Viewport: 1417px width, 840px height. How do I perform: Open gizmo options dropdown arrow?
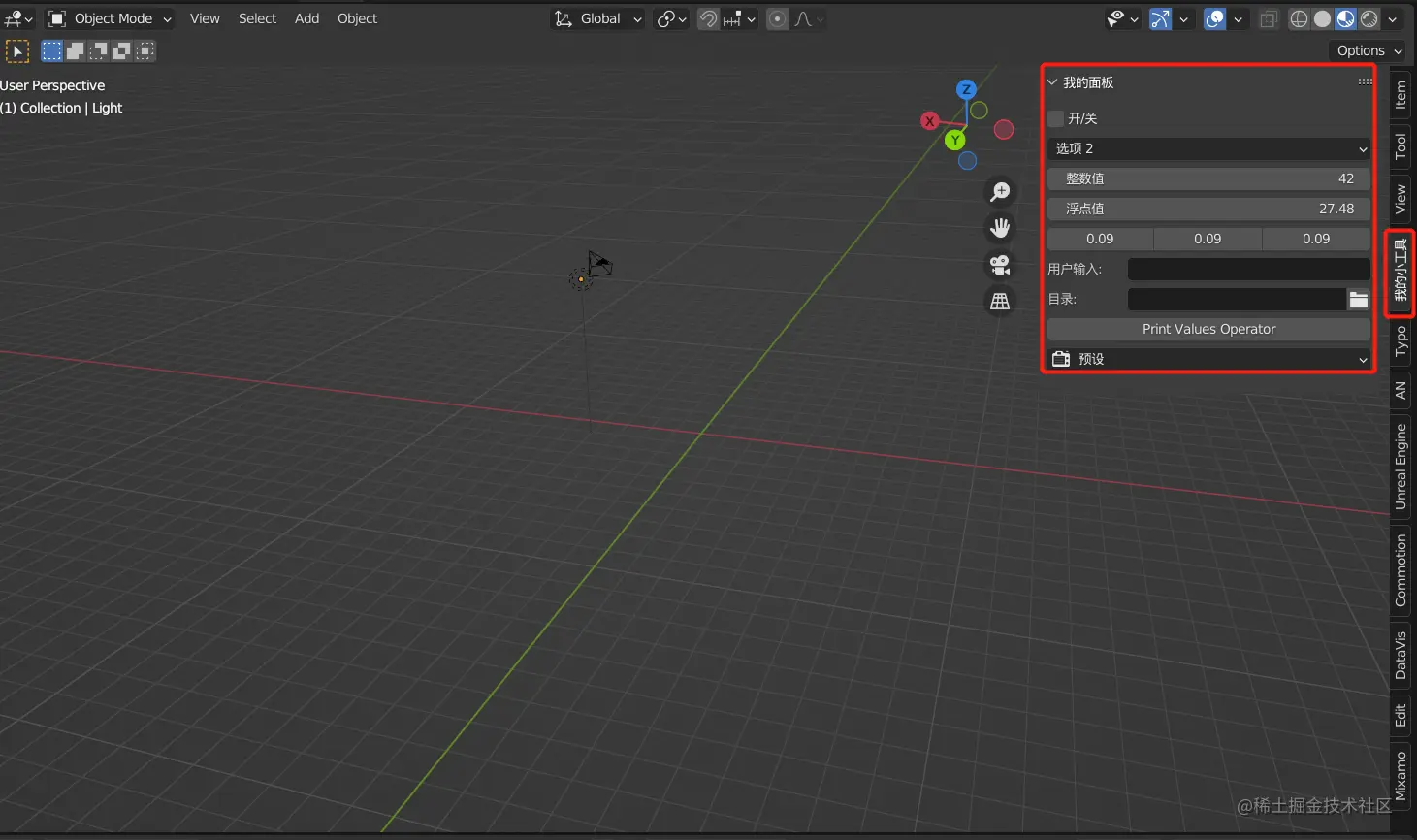(1183, 18)
